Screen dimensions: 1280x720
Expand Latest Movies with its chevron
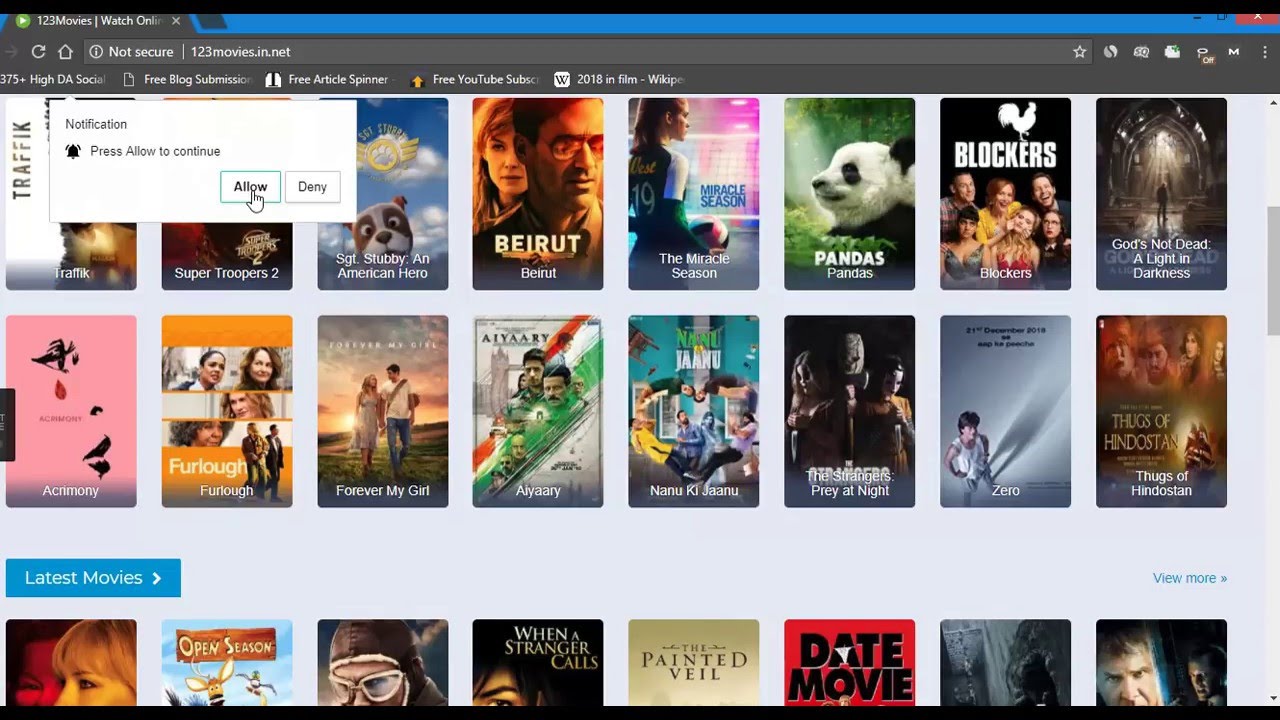pos(156,578)
